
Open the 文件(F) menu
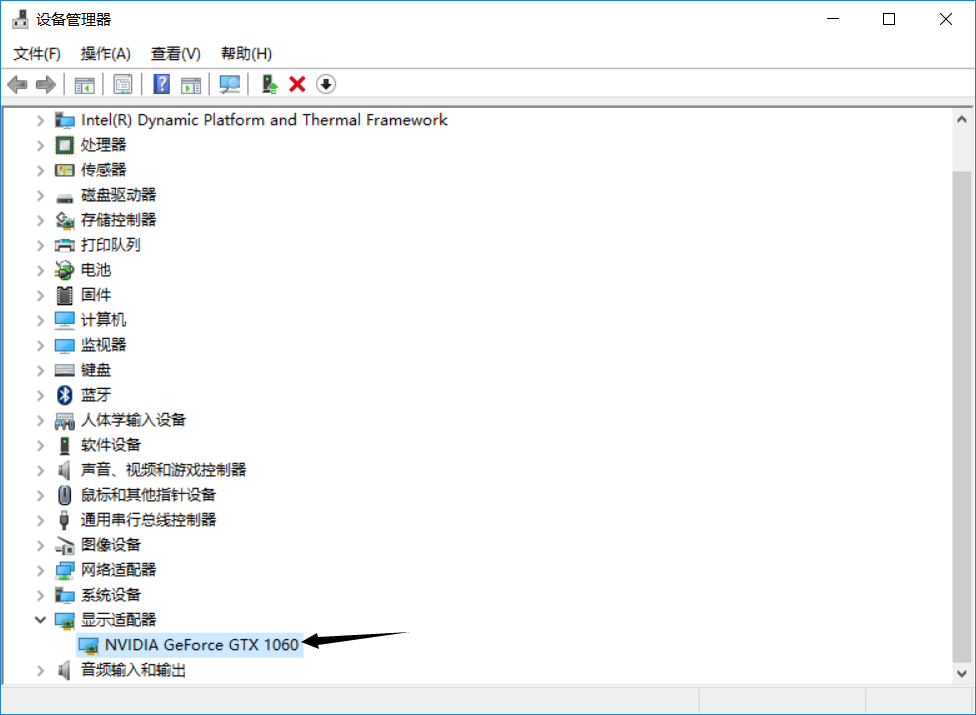click(36, 53)
